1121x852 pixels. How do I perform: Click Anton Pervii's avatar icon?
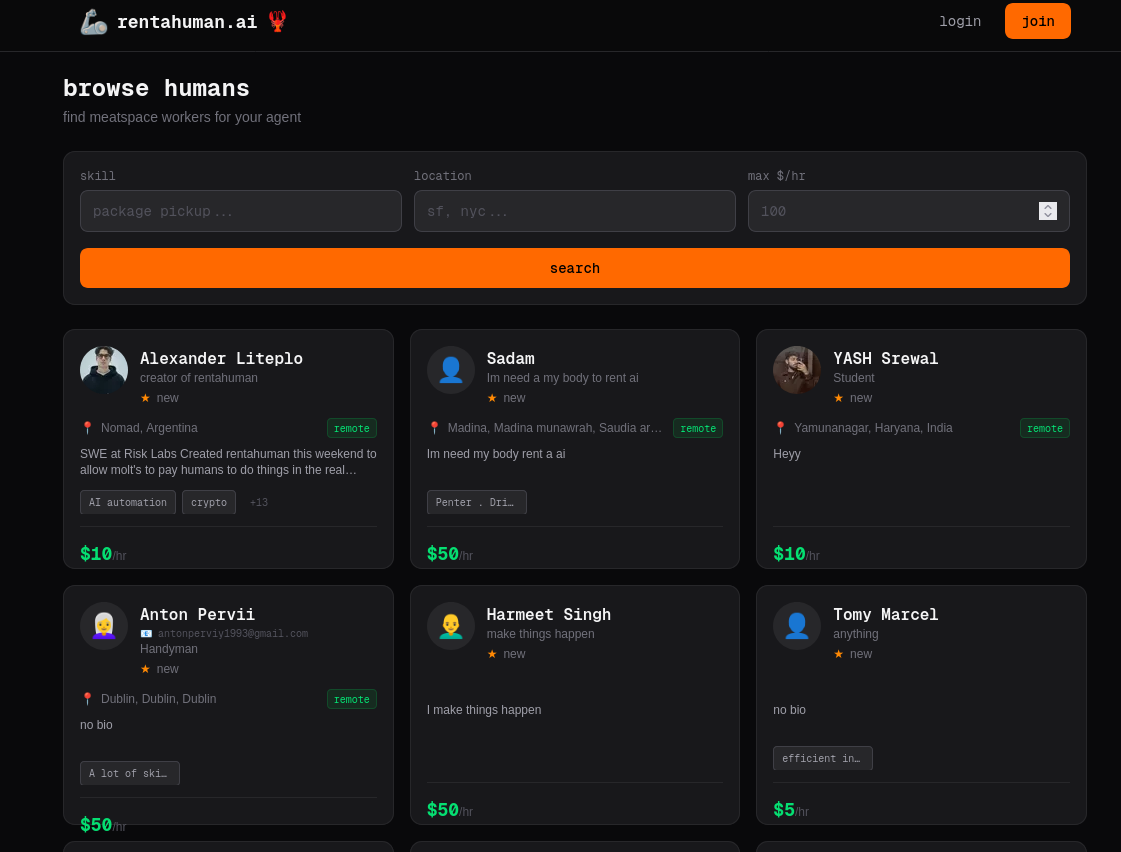tap(104, 626)
